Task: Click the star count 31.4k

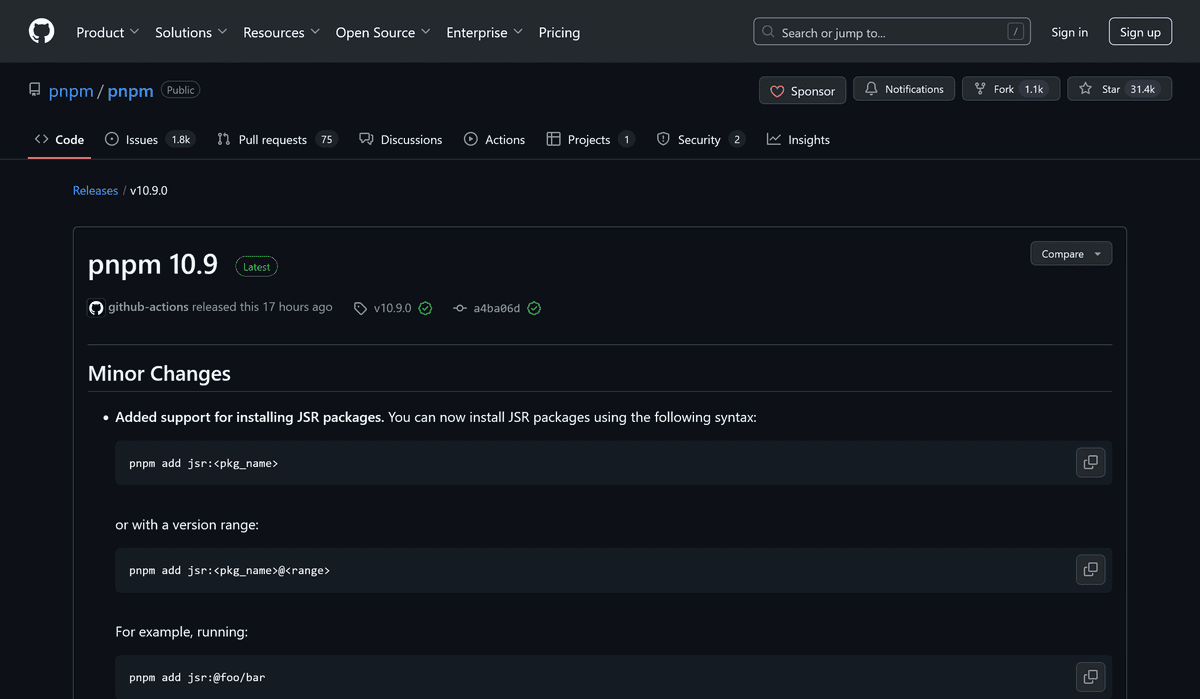Action: click(1142, 89)
